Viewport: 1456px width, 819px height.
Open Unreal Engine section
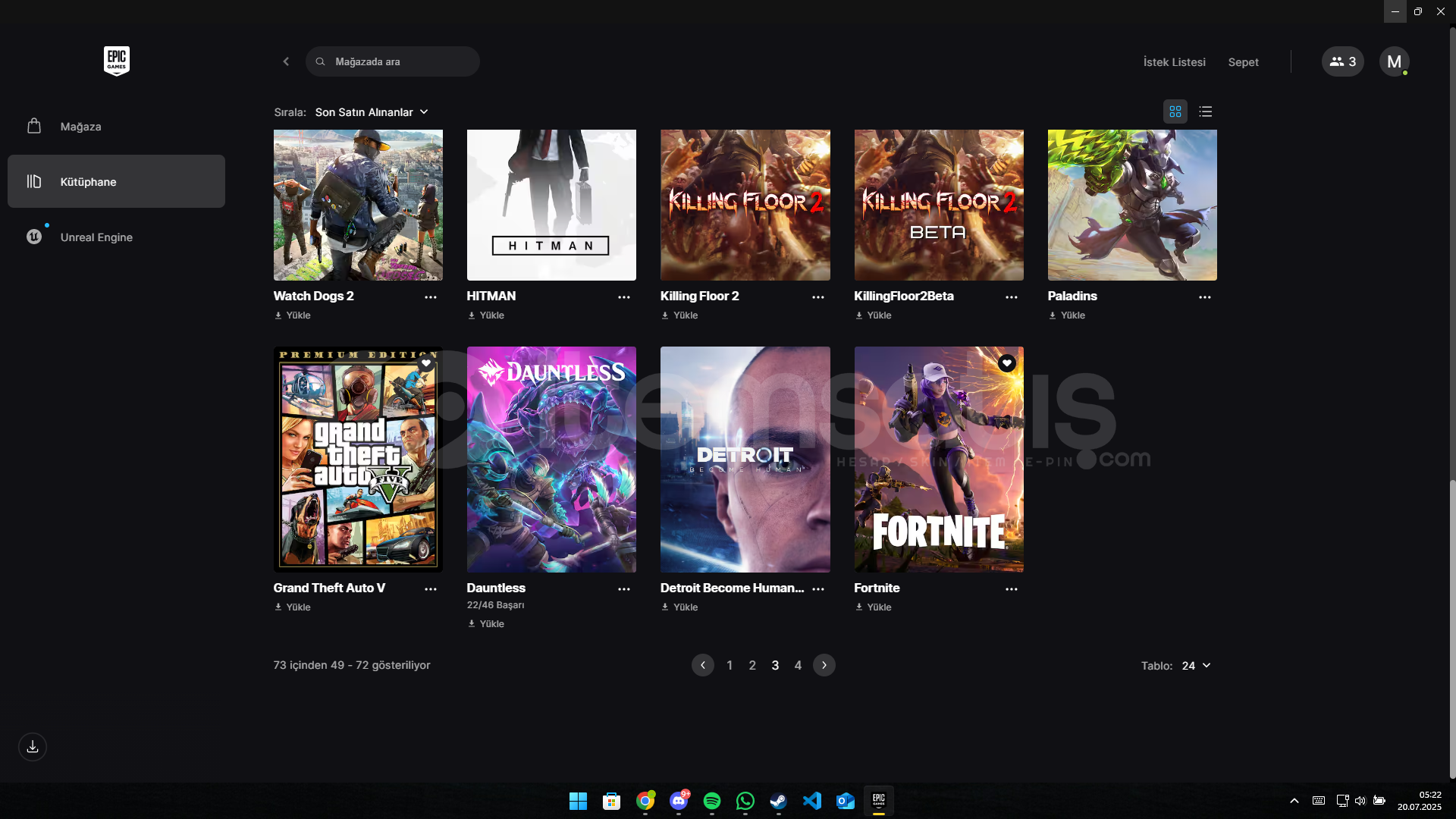tap(116, 237)
